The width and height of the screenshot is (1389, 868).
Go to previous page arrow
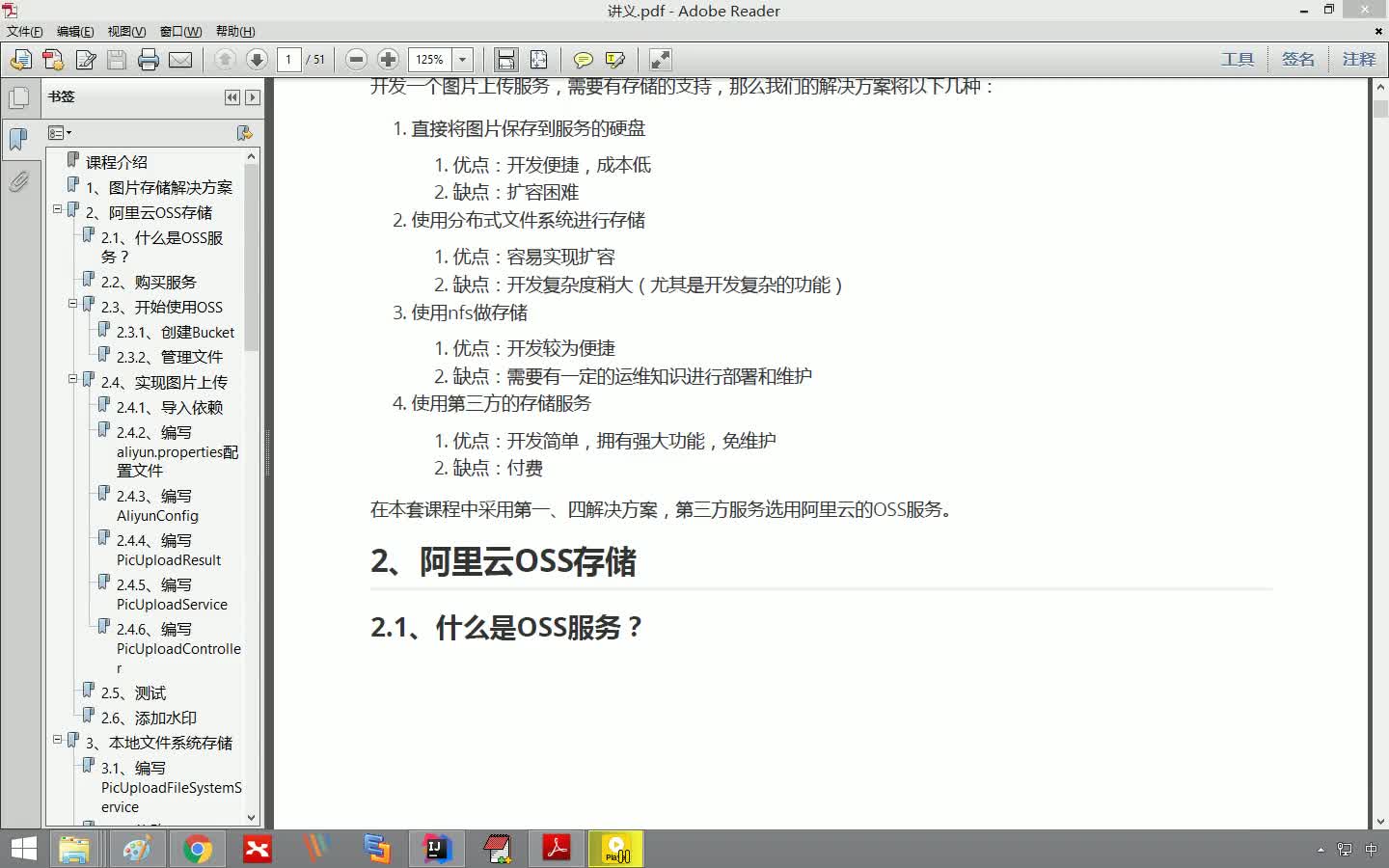click(x=225, y=60)
